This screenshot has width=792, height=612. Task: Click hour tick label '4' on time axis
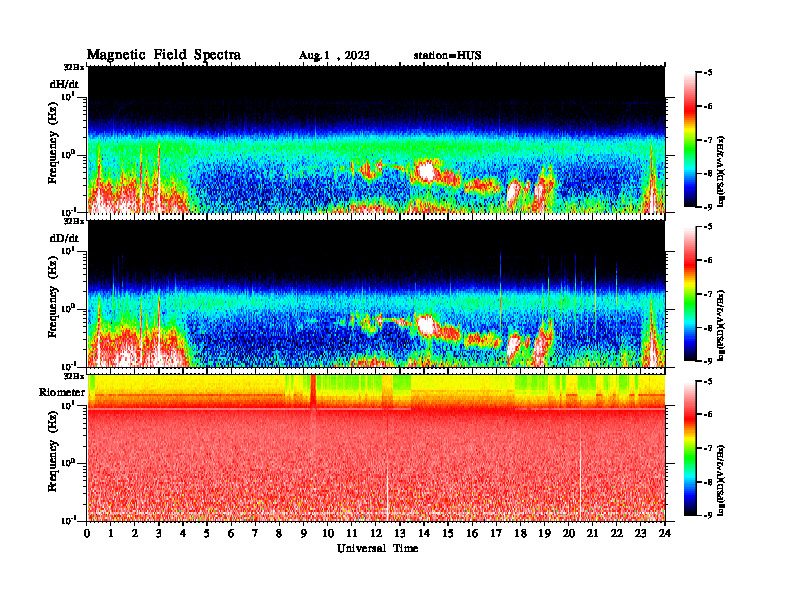click(x=183, y=534)
